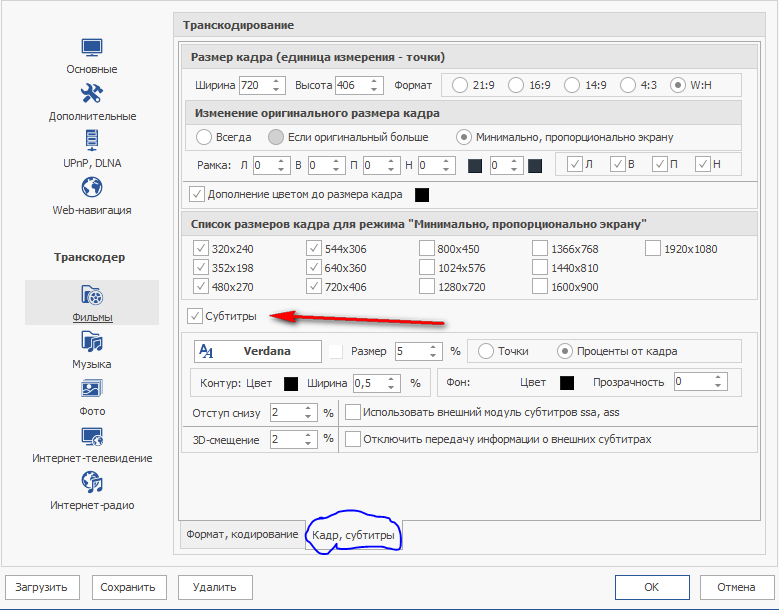This screenshot has height=610, width=779.
Task: Click the Сохранить button
Action: click(x=129, y=587)
